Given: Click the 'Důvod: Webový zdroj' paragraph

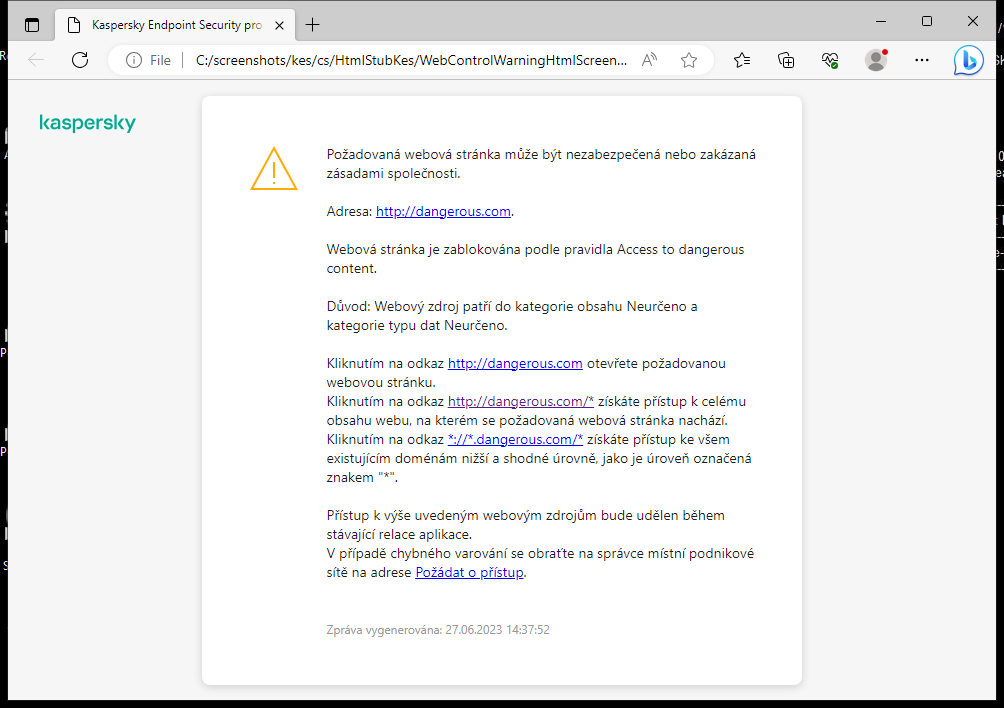Looking at the screenshot, I should (x=512, y=316).
